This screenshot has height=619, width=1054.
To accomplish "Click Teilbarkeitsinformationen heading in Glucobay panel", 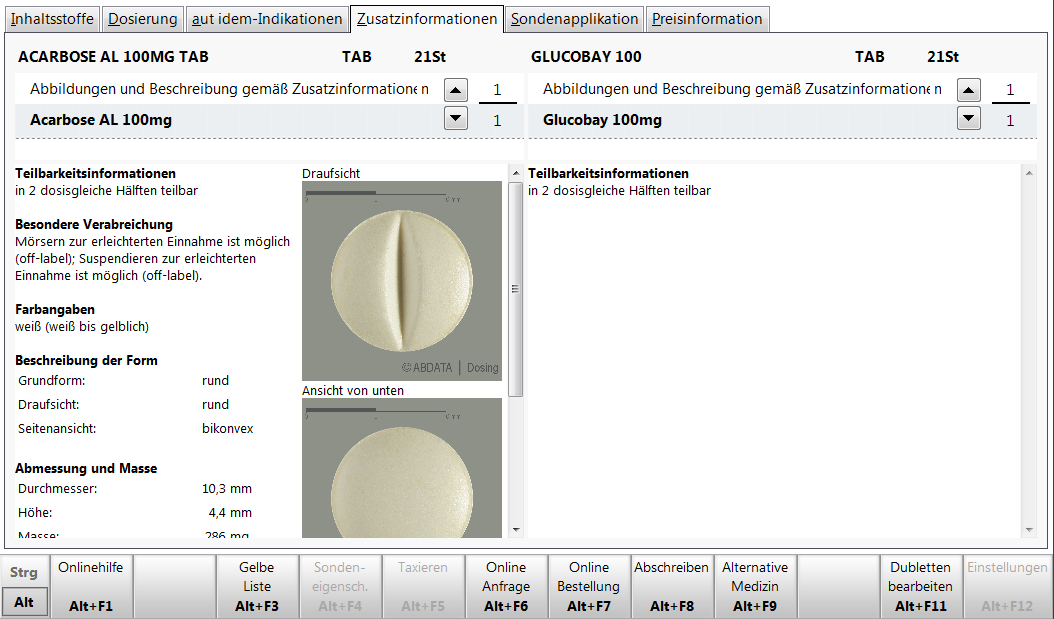I will pos(608,173).
